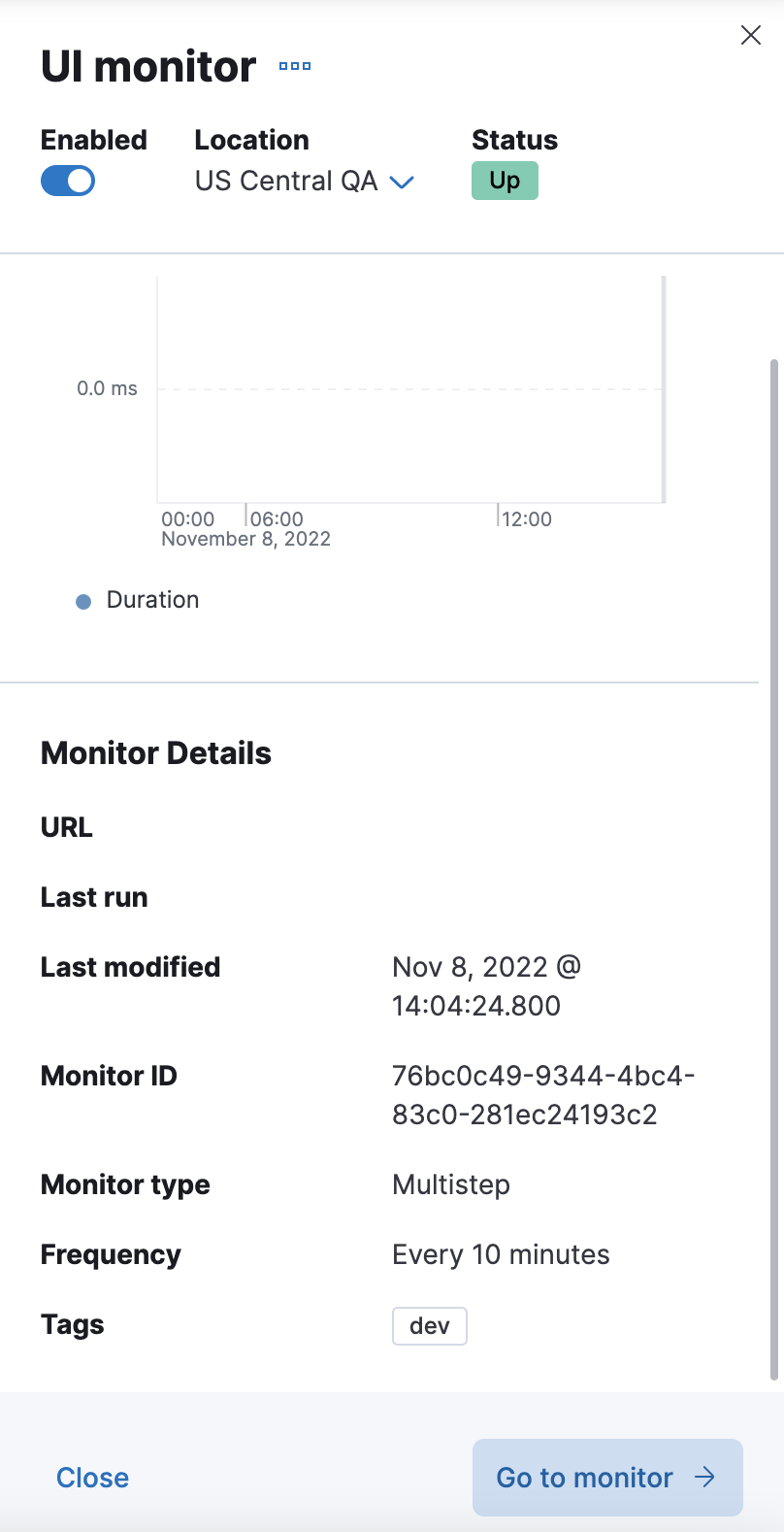Click the Up status badge
Viewport: 784px width, 1532px height.
point(505,181)
